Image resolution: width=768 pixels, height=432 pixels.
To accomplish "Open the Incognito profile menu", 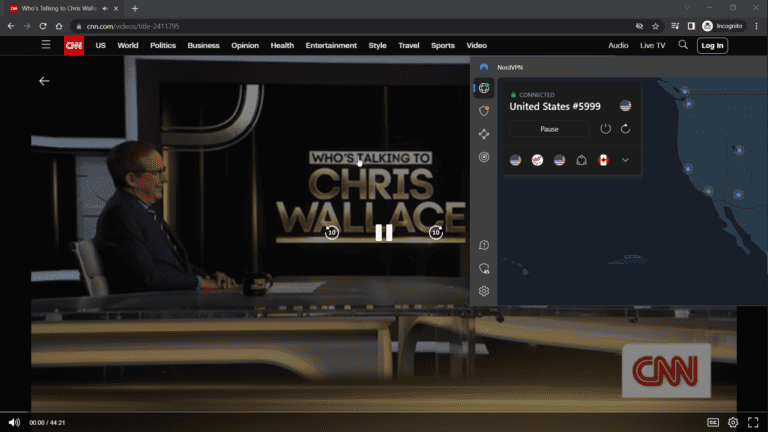I will (721, 25).
